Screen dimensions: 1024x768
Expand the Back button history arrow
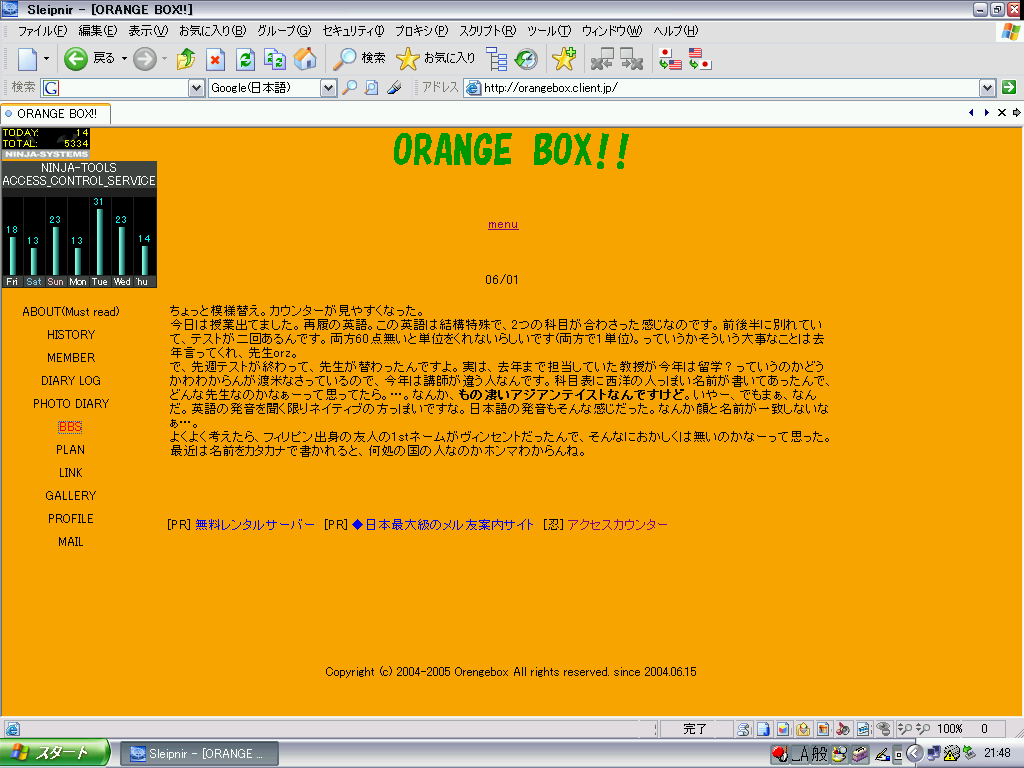124,59
